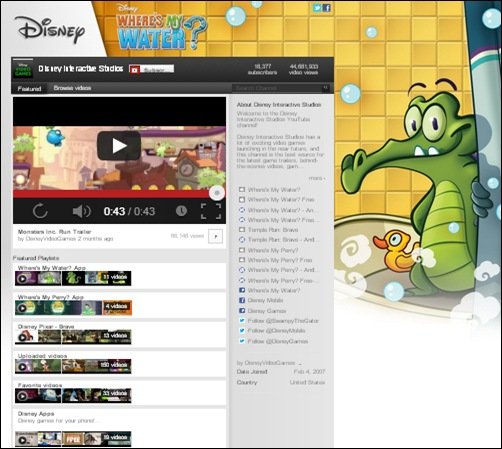The height and width of the screenshot is (449, 502).
Task: Open the Twitter icon in the banner
Action: 317,8
